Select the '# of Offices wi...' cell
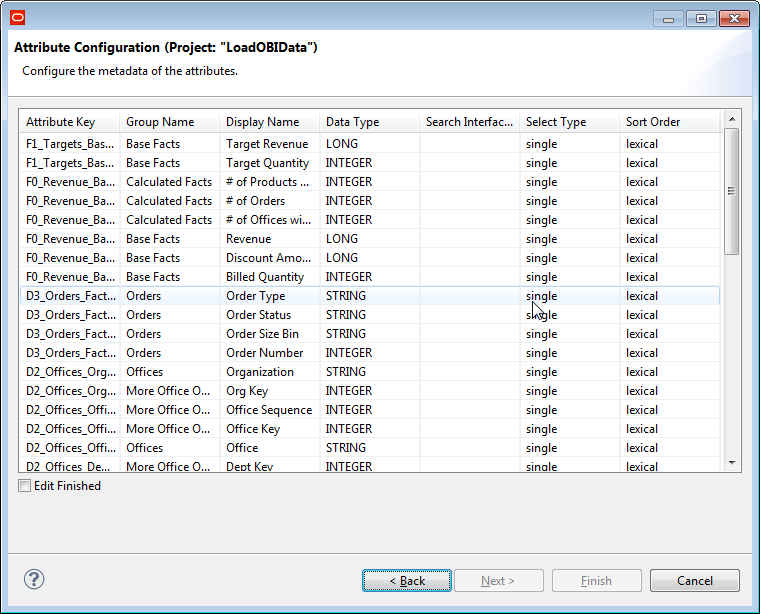The height and width of the screenshot is (614, 760). pyautogui.click(x=269, y=220)
